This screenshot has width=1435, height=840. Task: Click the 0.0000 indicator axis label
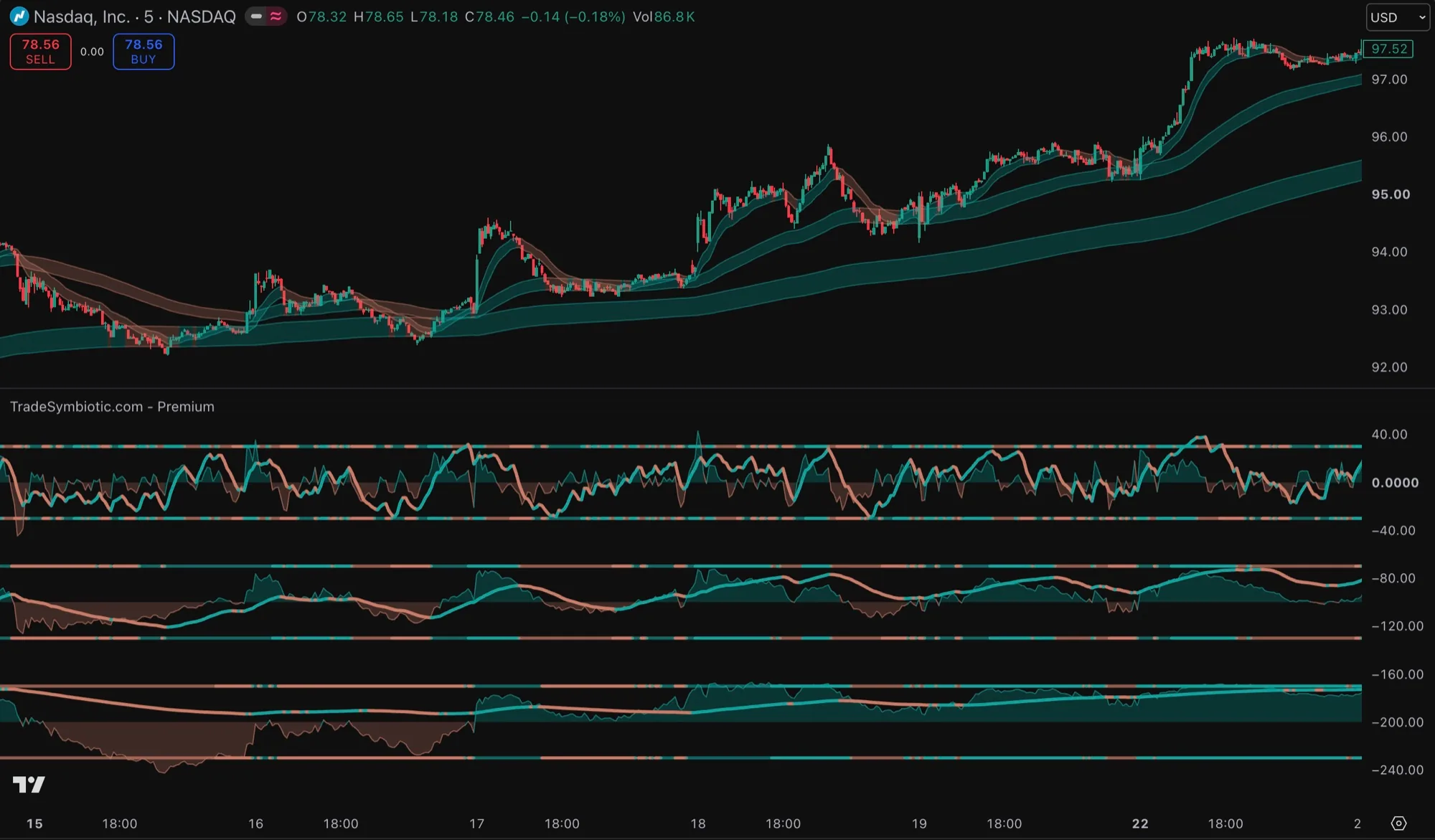click(x=1395, y=483)
